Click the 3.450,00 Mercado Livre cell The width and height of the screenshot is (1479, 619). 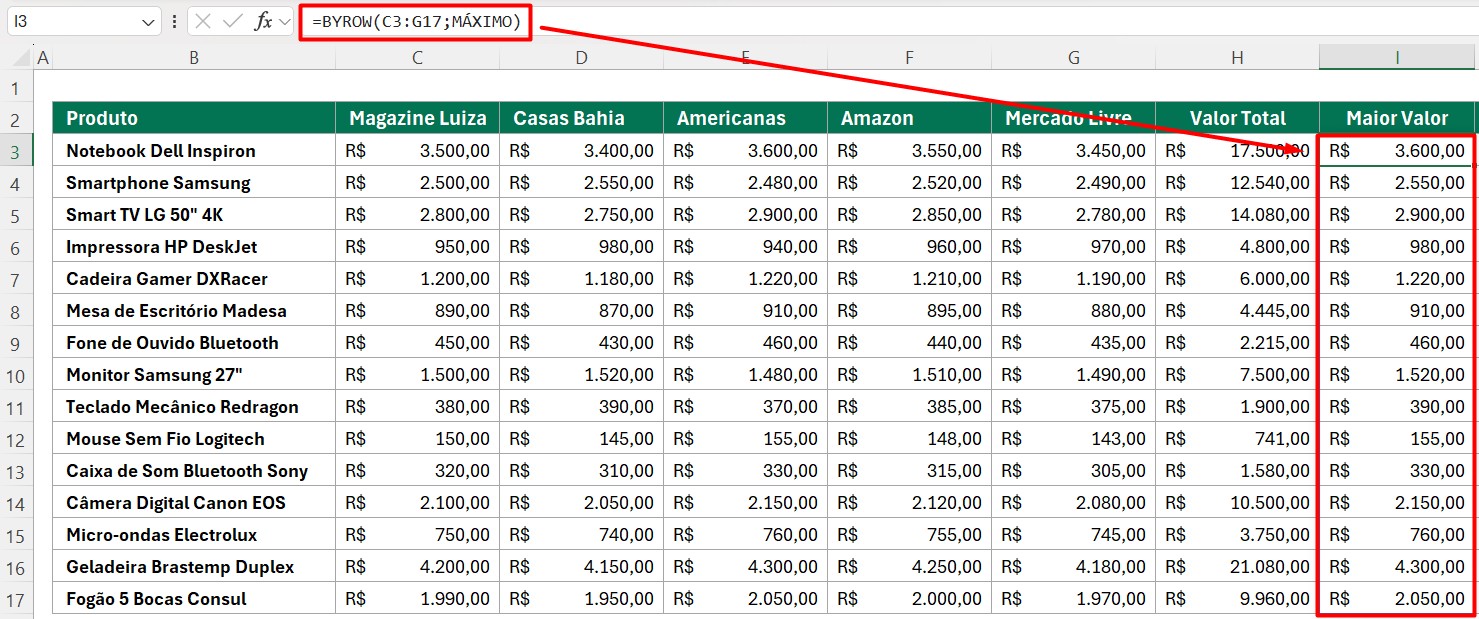click(x=1073, y=151)
